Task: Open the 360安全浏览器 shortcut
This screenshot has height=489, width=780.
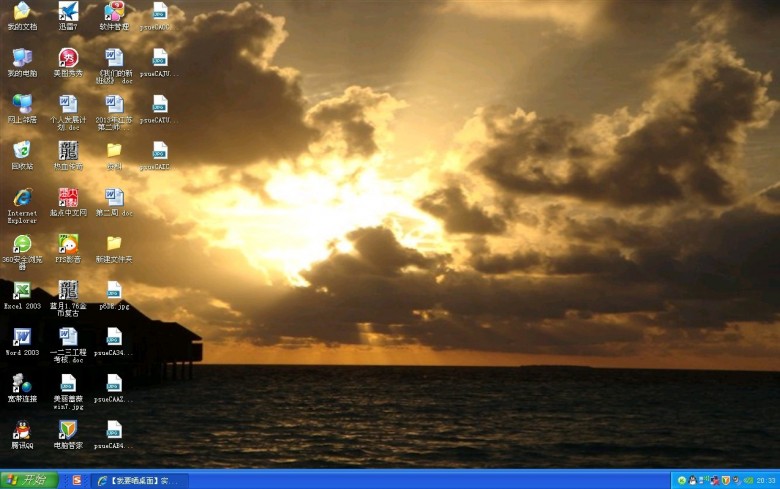Action: (x=21, y=244)
